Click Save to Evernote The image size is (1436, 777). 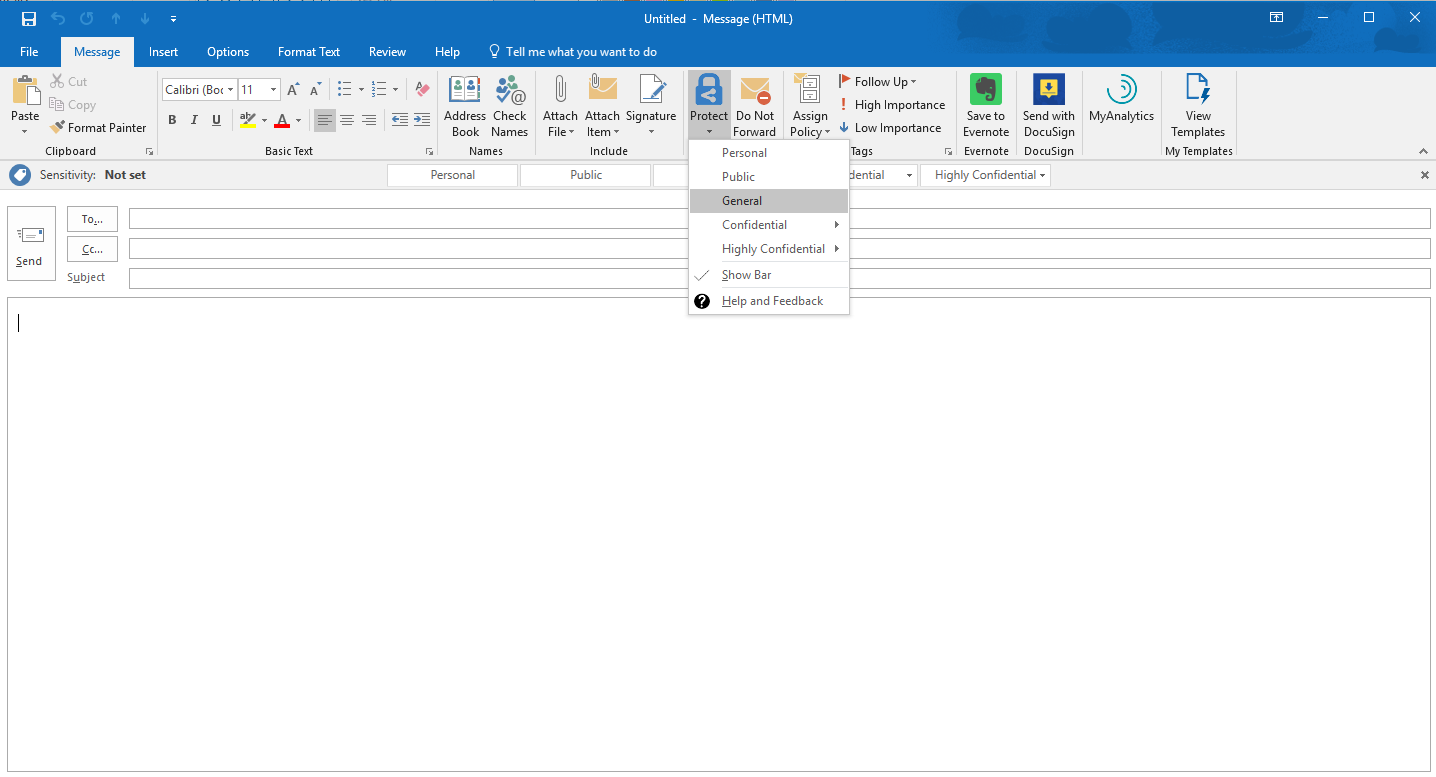[x=985, y=105]
